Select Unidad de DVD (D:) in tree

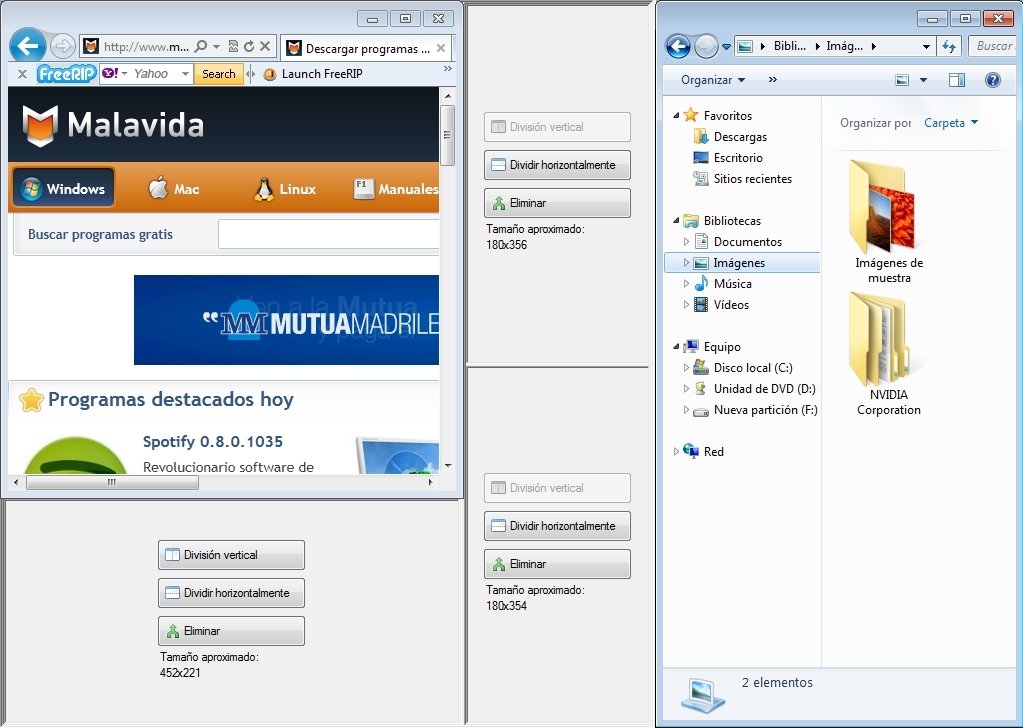pyautogui.click(x=764, y=389)
